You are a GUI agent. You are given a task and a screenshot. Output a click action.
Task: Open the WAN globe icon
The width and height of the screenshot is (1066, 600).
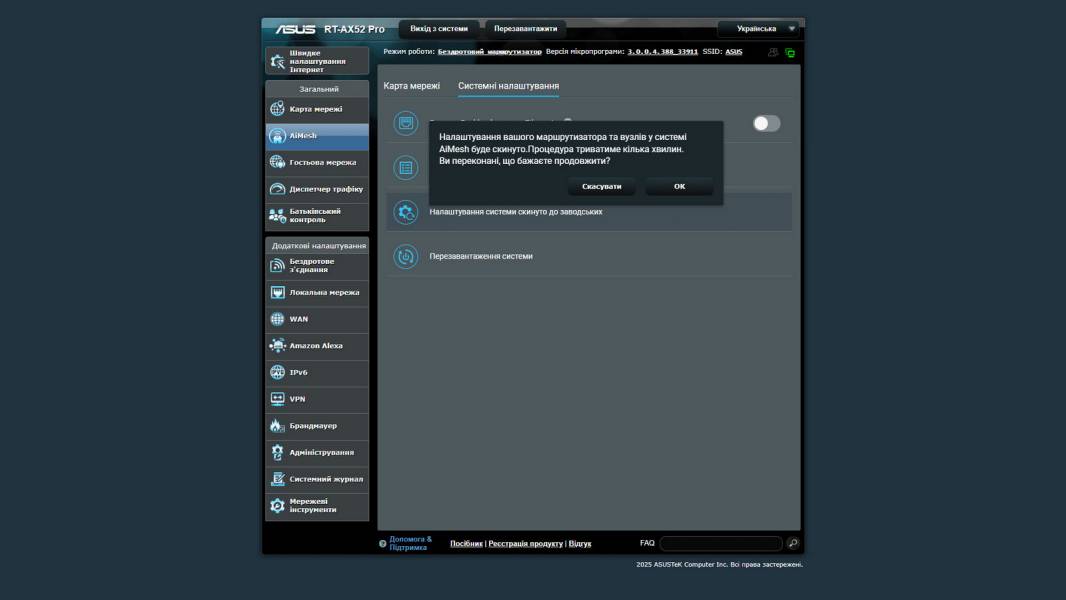(277, 319)
